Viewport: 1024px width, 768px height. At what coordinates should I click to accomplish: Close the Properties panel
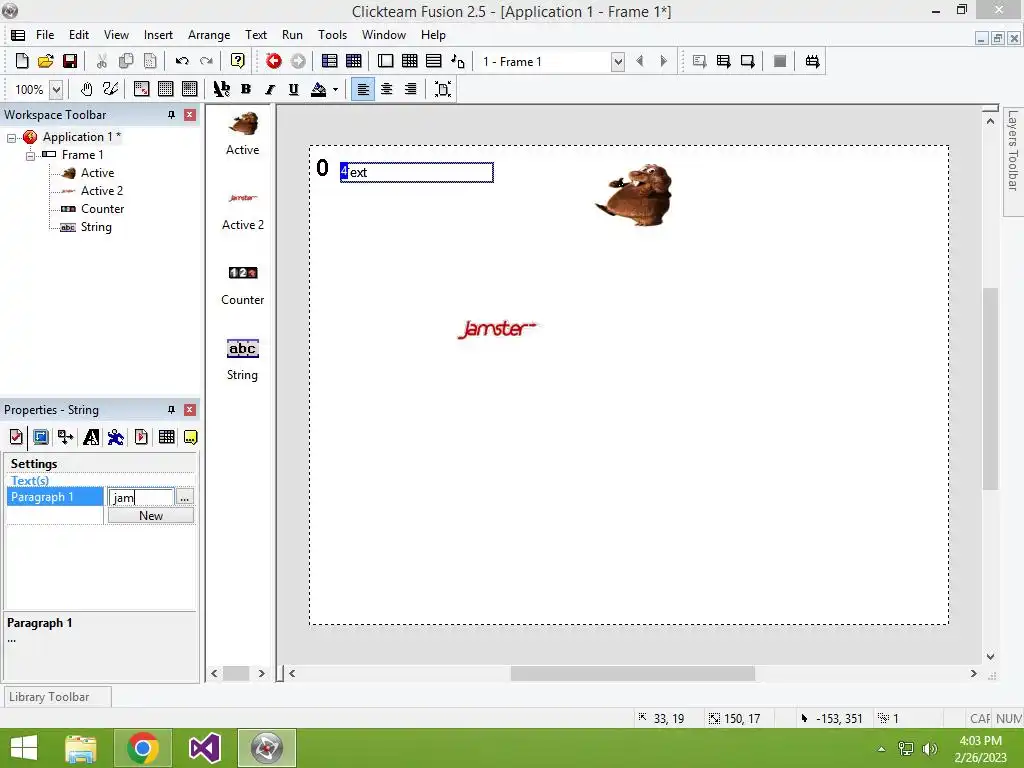coord(189,410)
